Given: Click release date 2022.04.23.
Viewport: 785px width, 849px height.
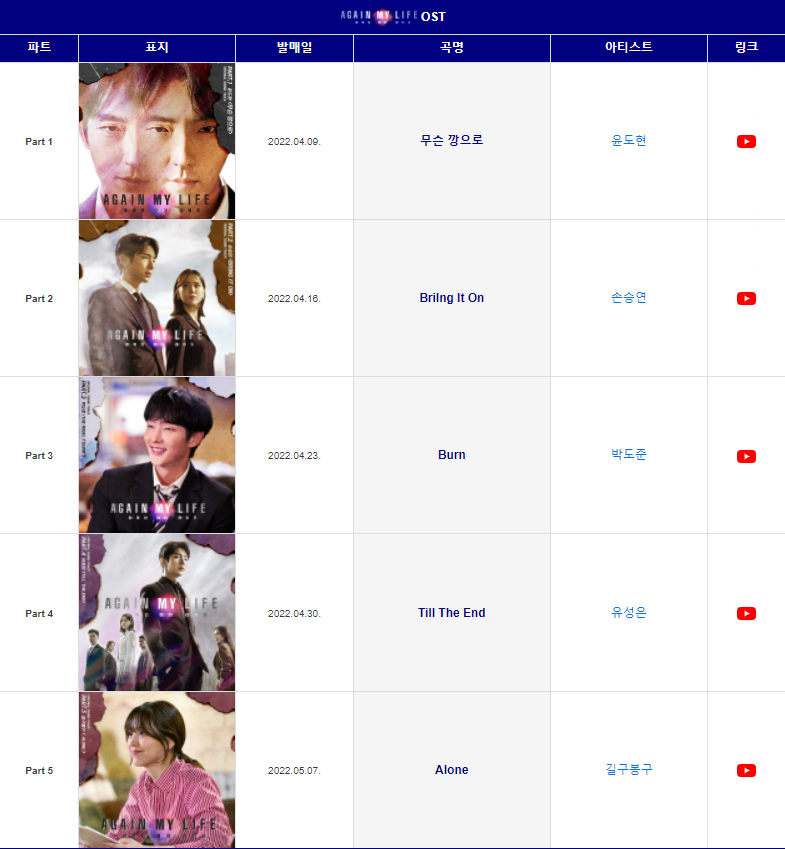Looking at the screenshot, I should [x=295, y=456].
